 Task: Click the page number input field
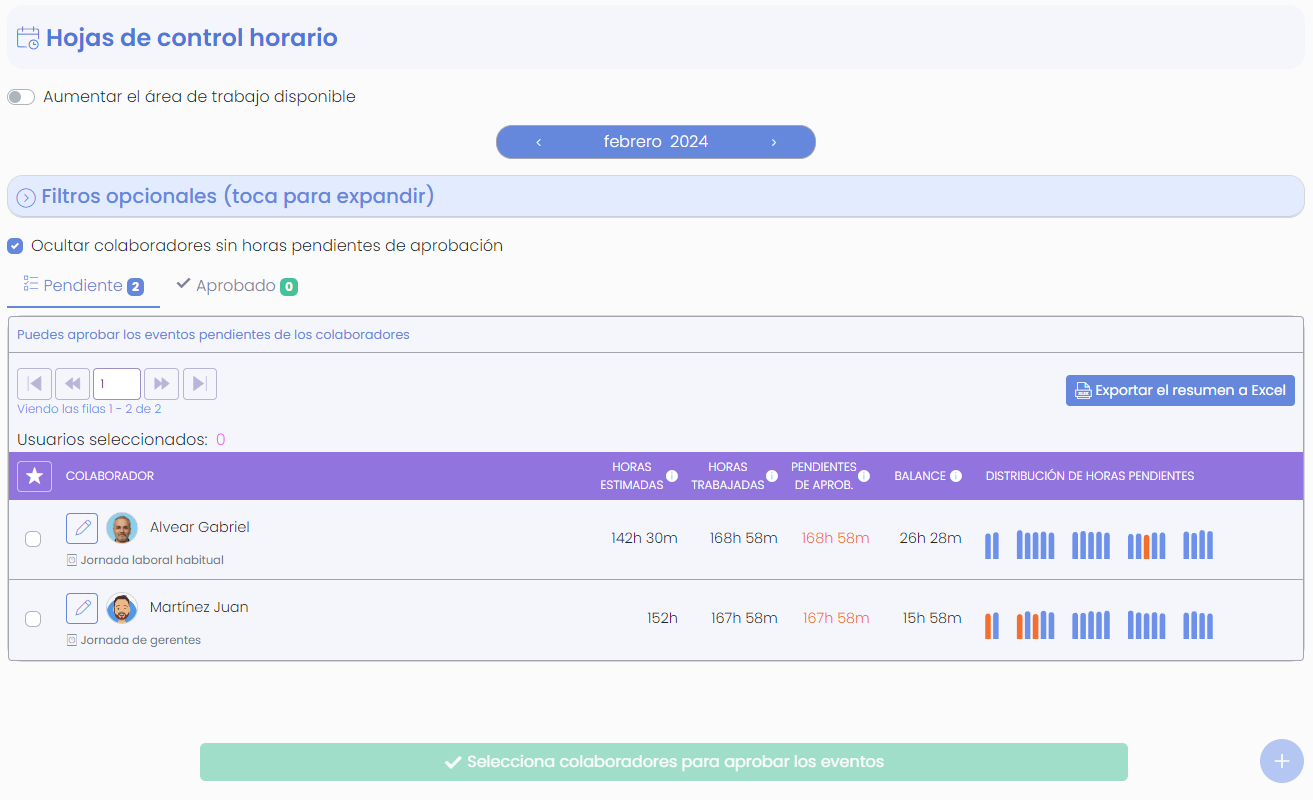pos(116,383)
